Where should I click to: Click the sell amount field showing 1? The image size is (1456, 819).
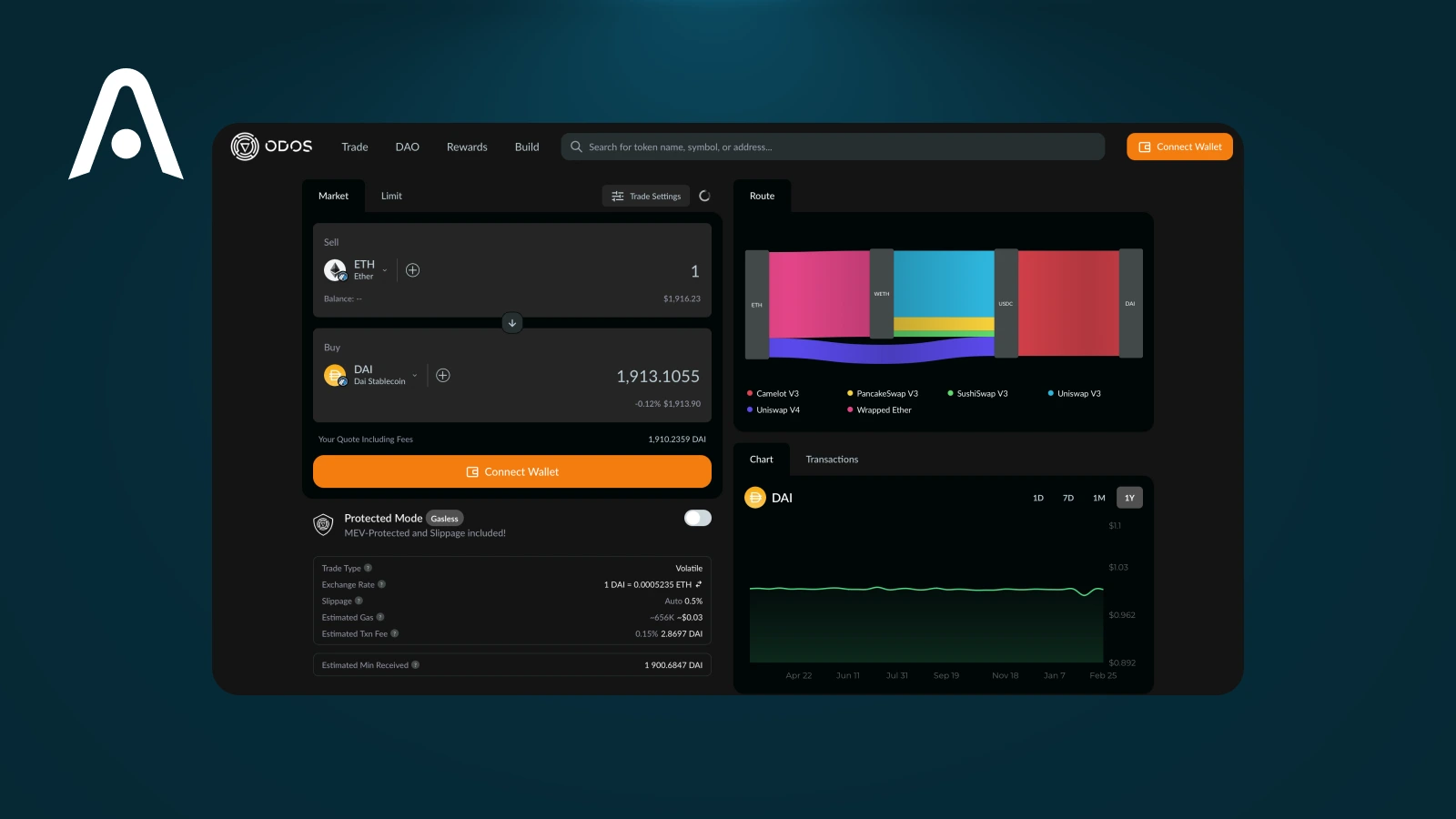[694, 271]
